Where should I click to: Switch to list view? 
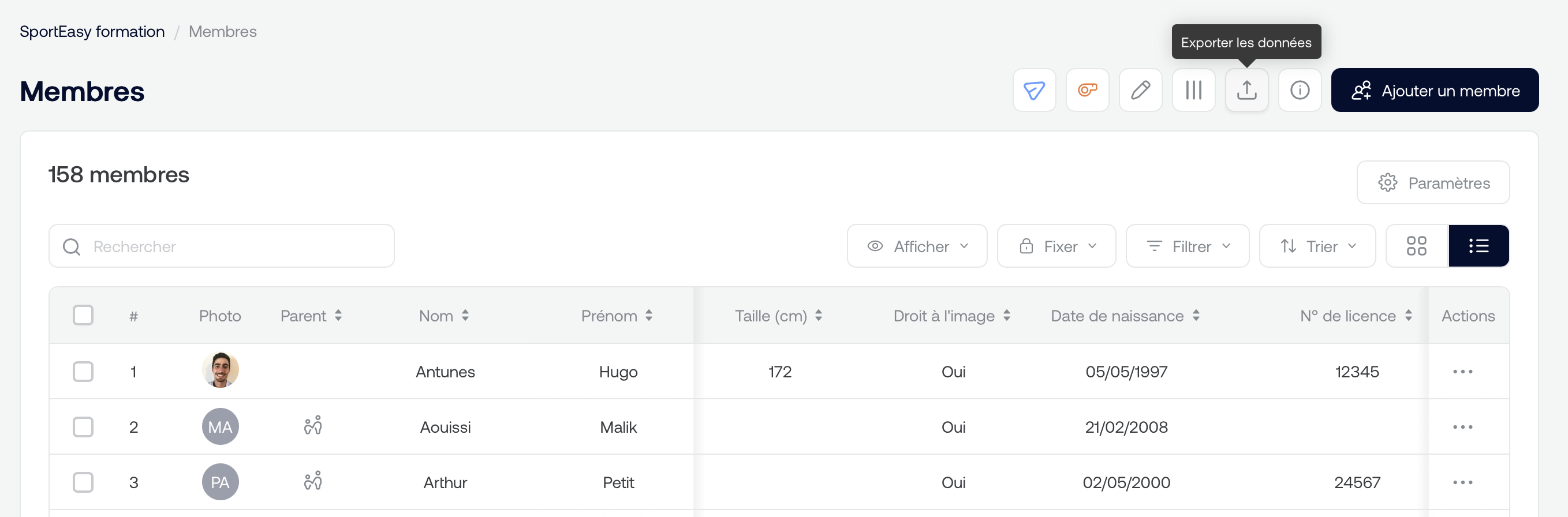tap(1479, 246)
